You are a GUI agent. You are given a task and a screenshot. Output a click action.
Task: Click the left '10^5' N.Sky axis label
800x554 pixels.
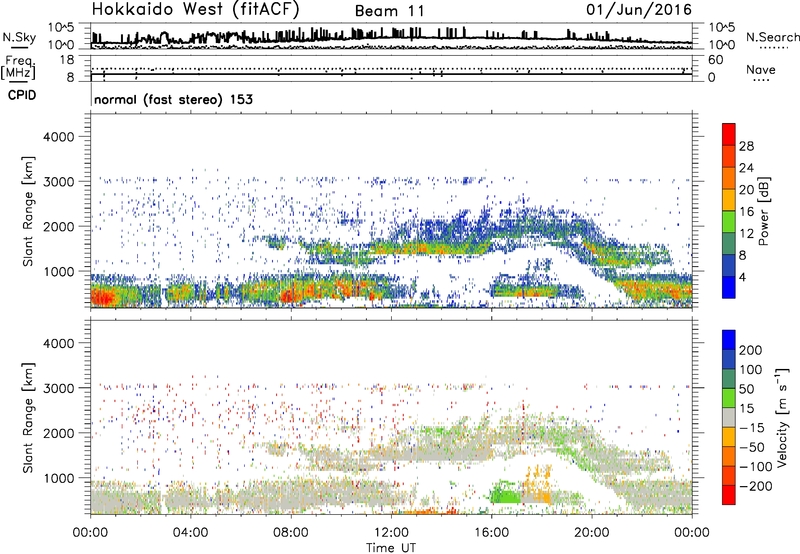pos(61,28)
